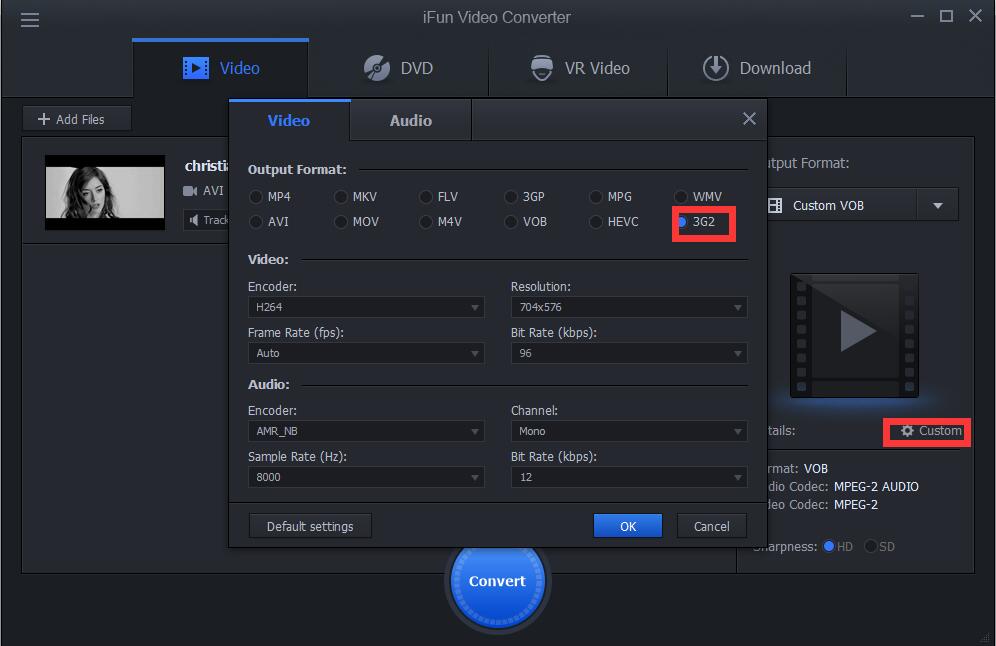Open video Bit Rate dropdown showing 96
Image resolution: width=996 pixels, height=646 pixels.
(x=629, y=353)
